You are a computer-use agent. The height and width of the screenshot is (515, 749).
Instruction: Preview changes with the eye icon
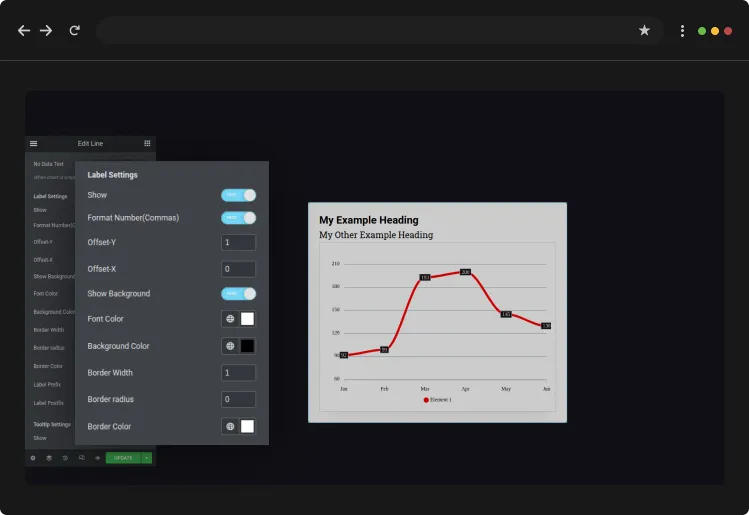tap(97, 458)
